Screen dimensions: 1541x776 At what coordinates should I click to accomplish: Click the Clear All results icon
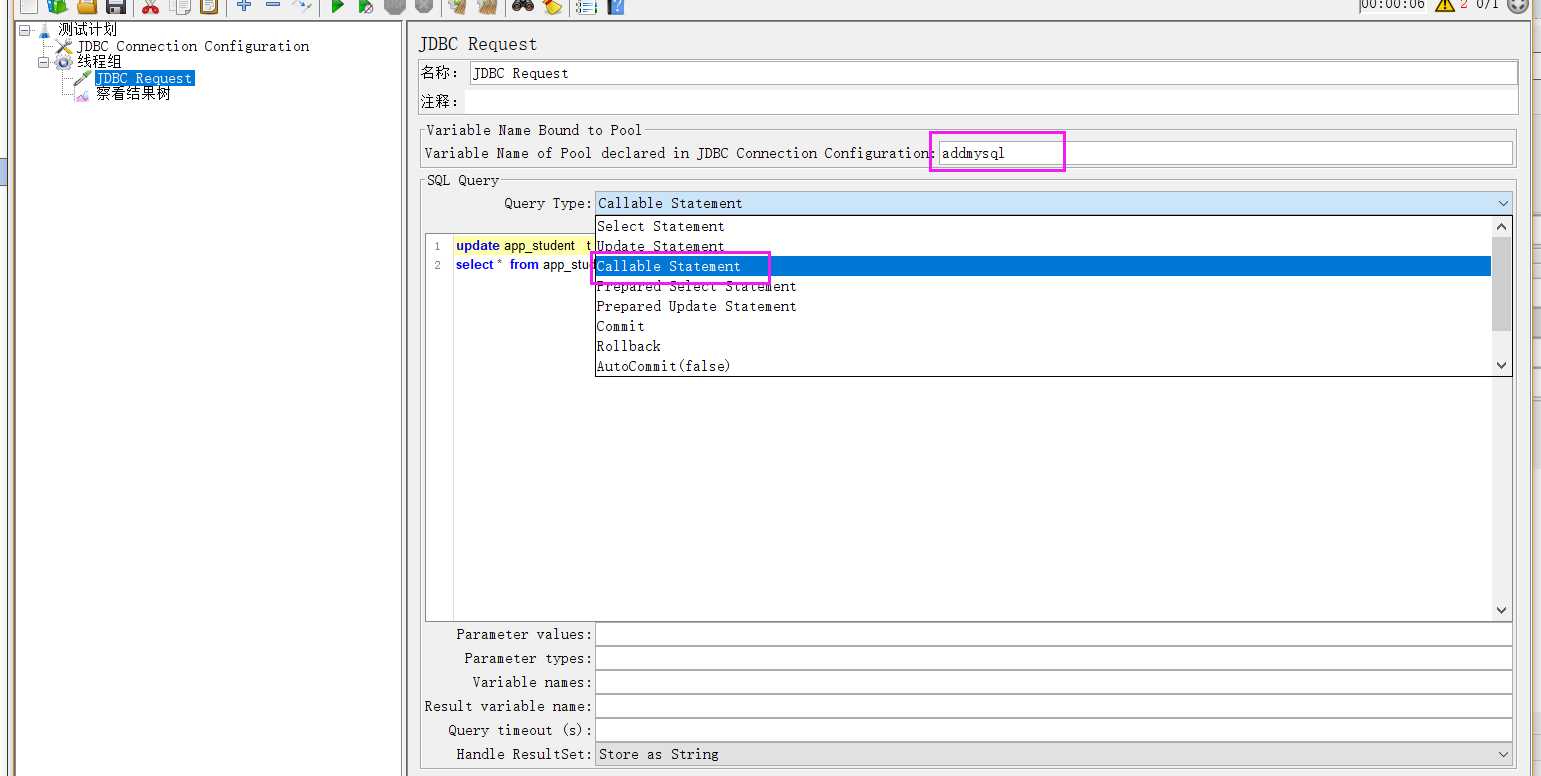(x=487, y=6)
